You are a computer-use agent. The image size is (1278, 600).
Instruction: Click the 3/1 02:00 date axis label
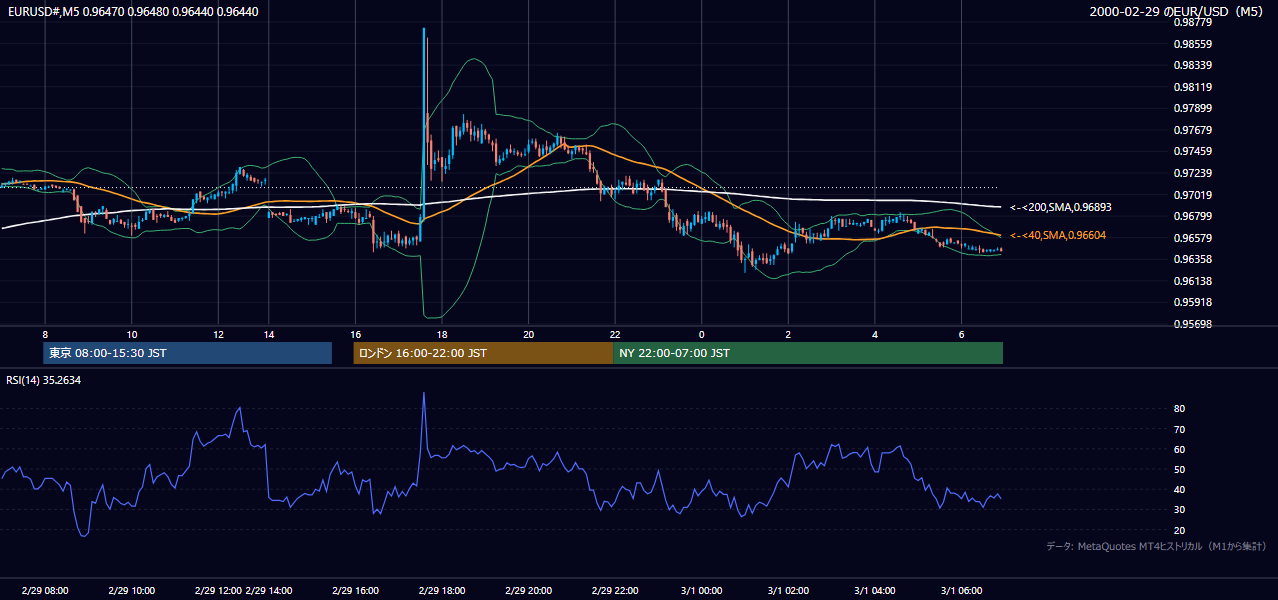coord(788,591)
